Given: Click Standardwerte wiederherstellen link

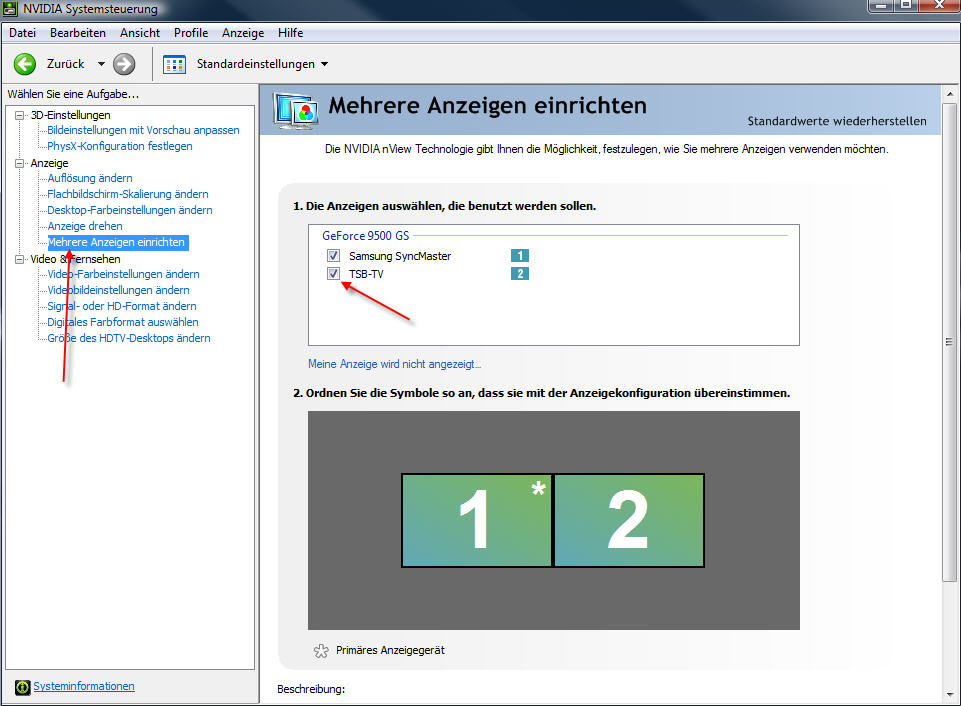Looking at the screenshot, I should [837, 121].
